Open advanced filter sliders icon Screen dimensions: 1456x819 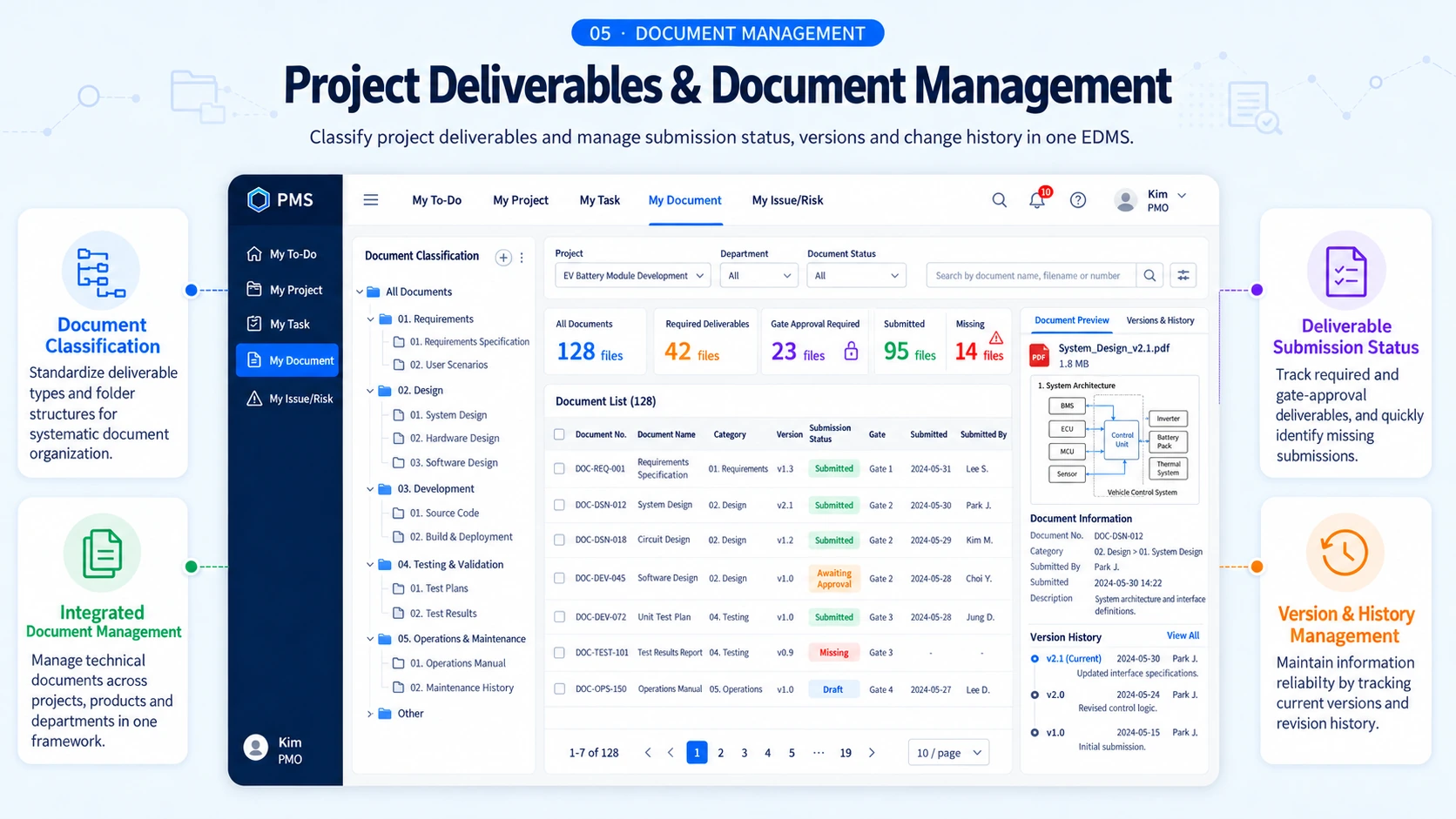tap(1183, 276)
